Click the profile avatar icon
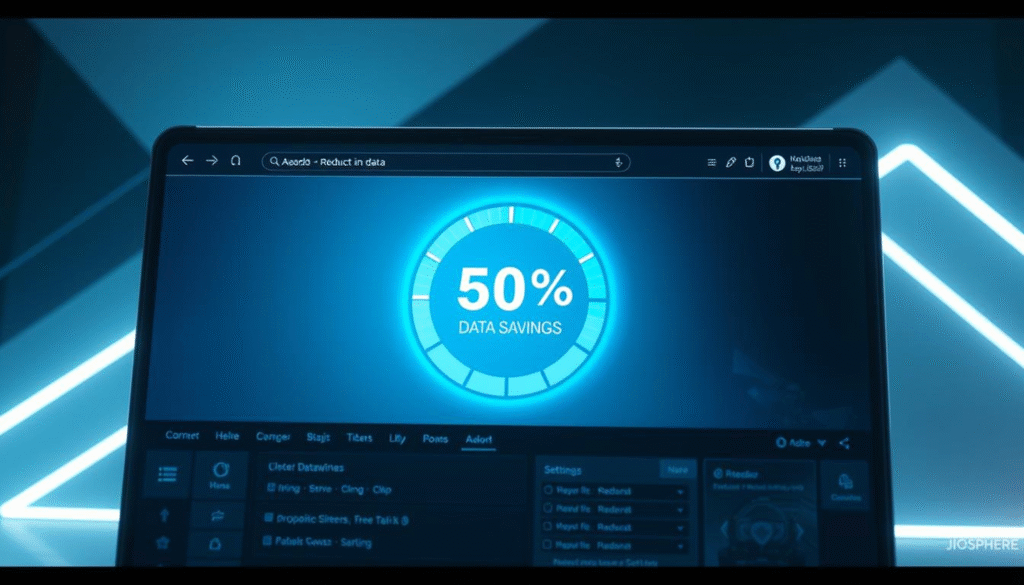This screenshot has width=1024, height=585. click(777, 163)
